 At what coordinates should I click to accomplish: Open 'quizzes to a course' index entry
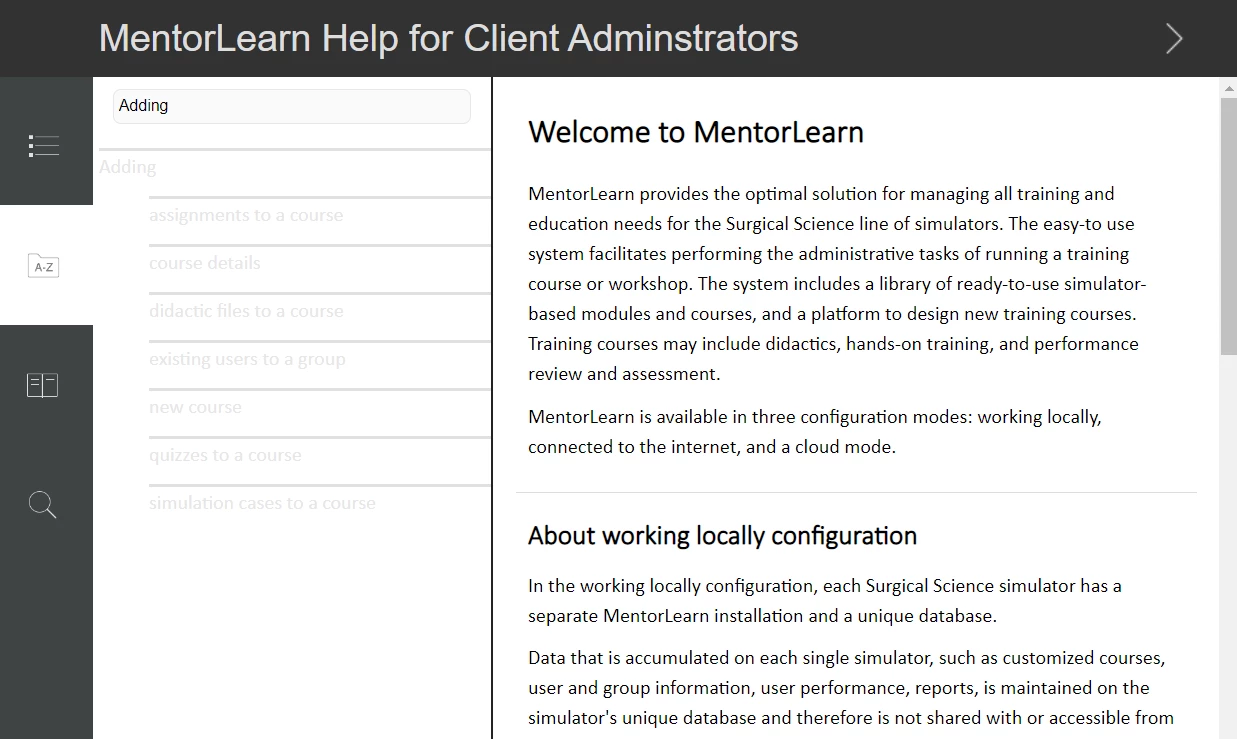(225, 455)
